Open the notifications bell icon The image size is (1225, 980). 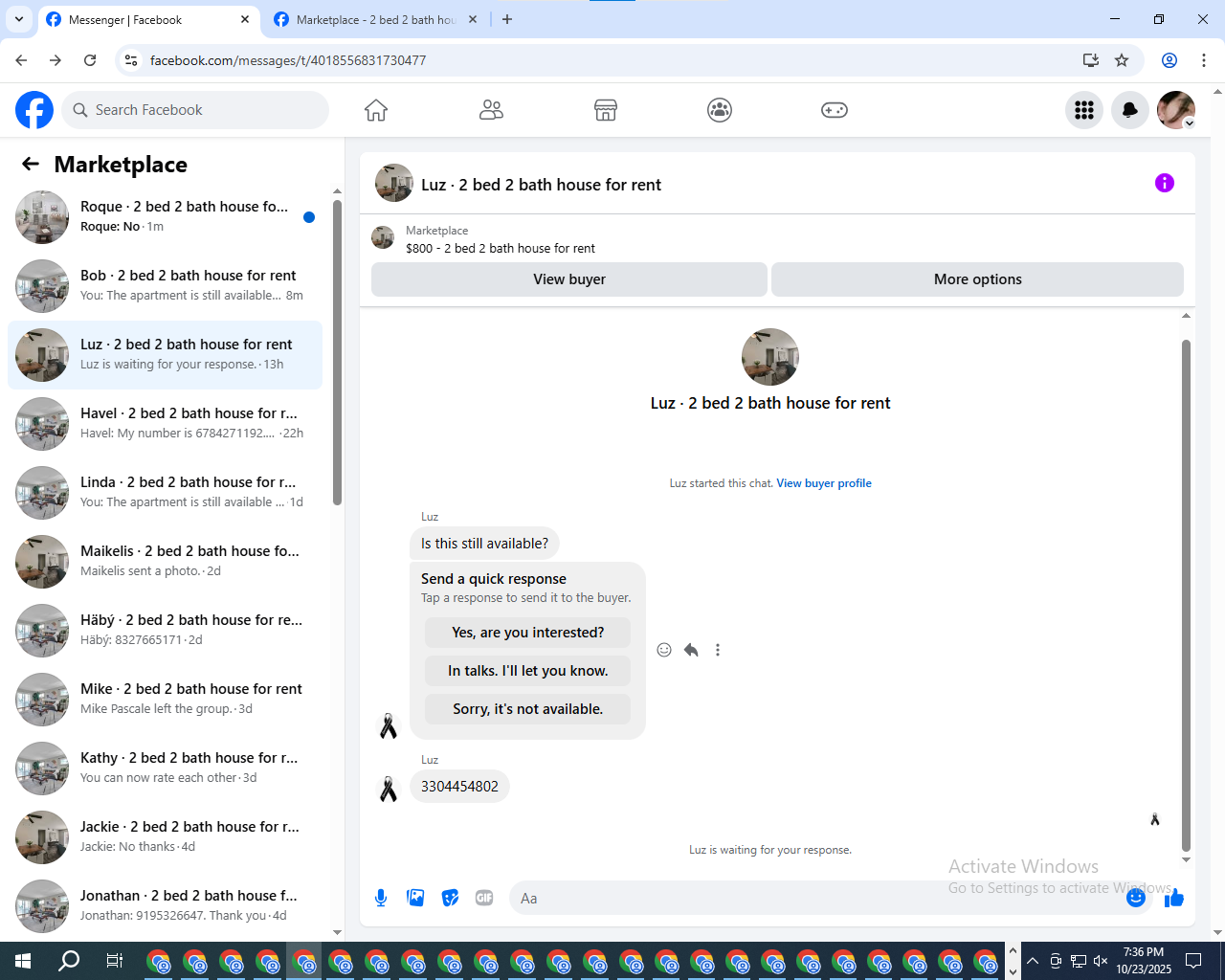(1130, 110)
